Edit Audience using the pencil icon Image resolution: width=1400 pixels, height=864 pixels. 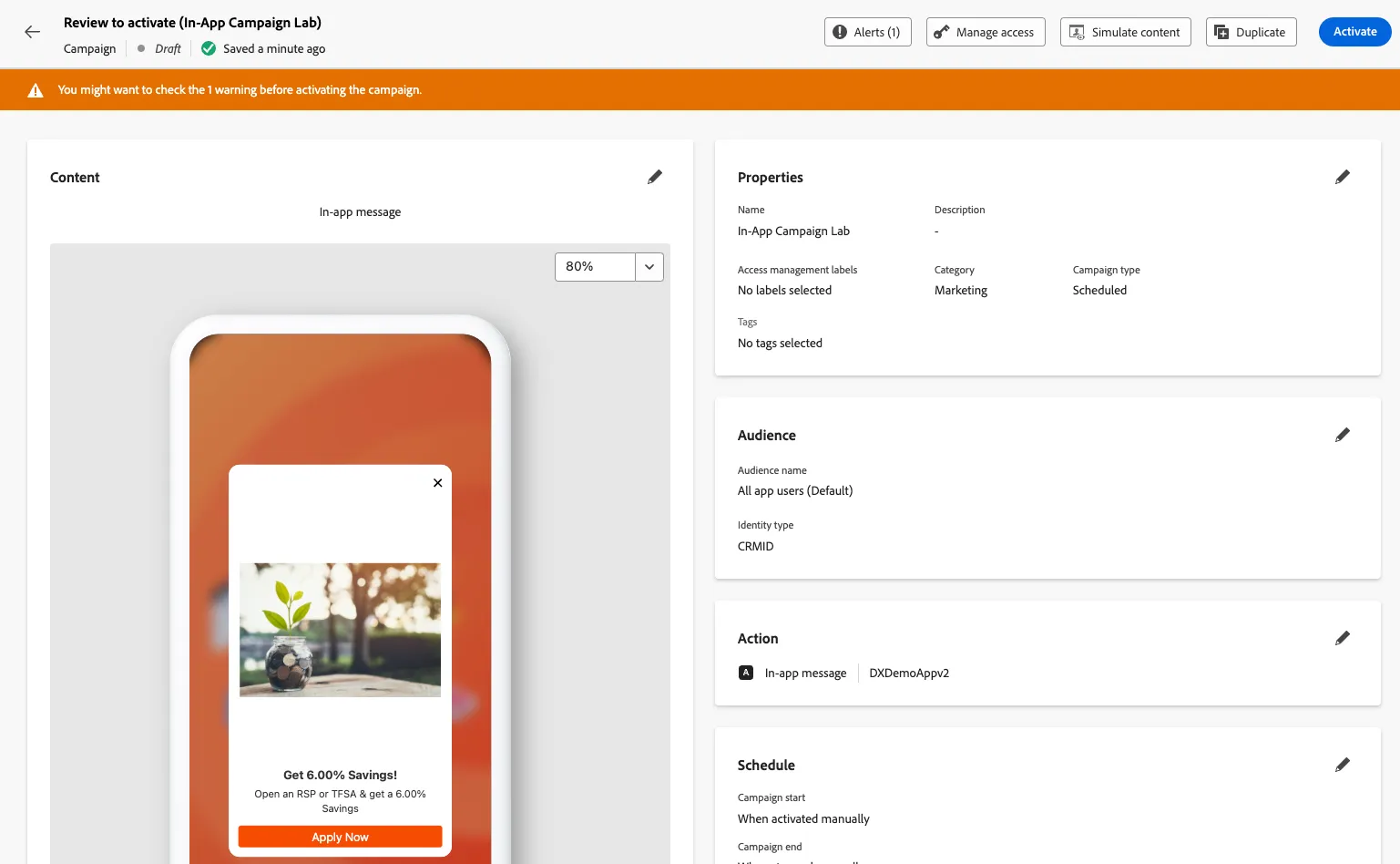pos(1343,435)
